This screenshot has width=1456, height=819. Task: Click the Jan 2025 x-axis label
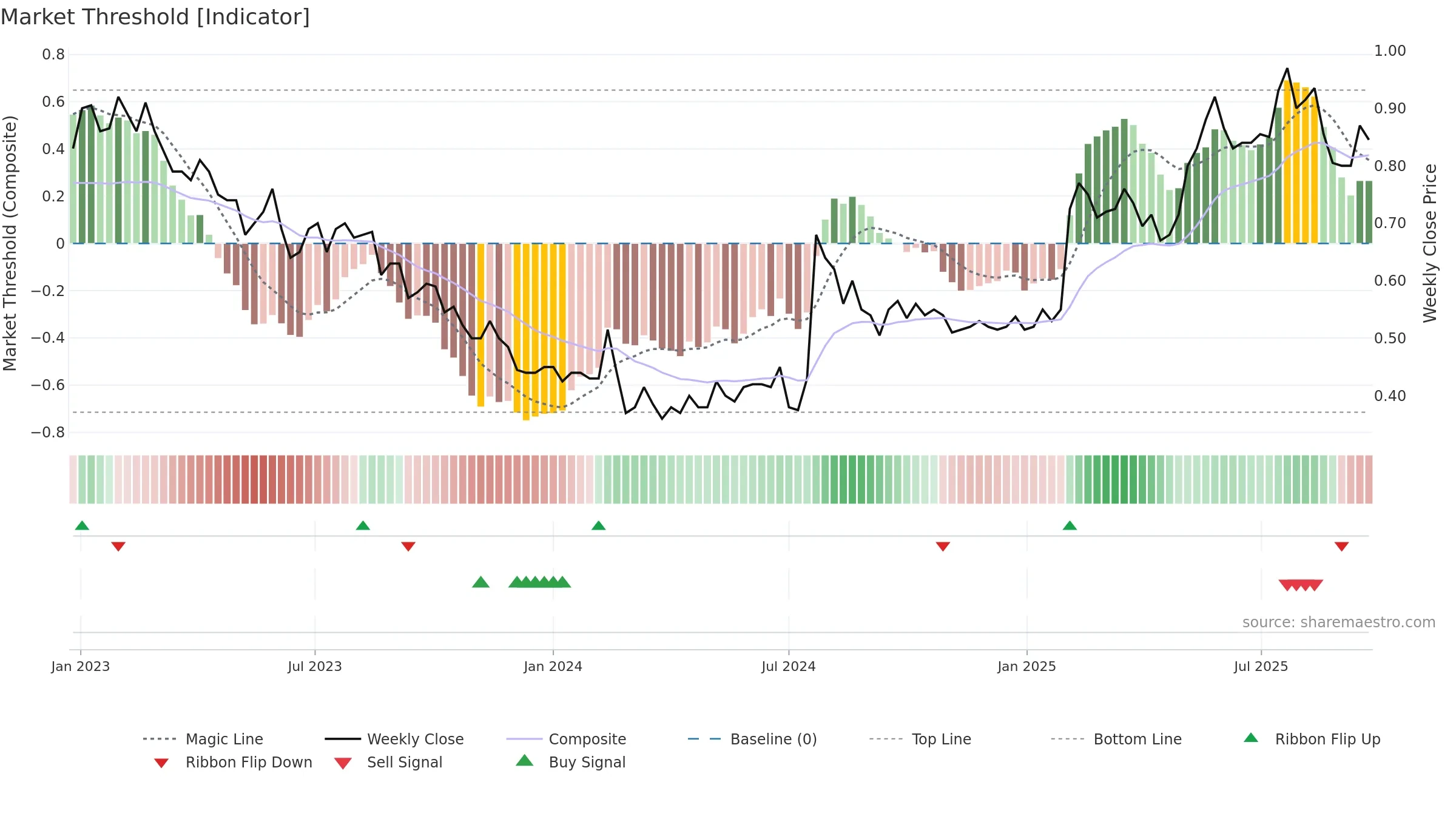click(x=1027, y=667)
